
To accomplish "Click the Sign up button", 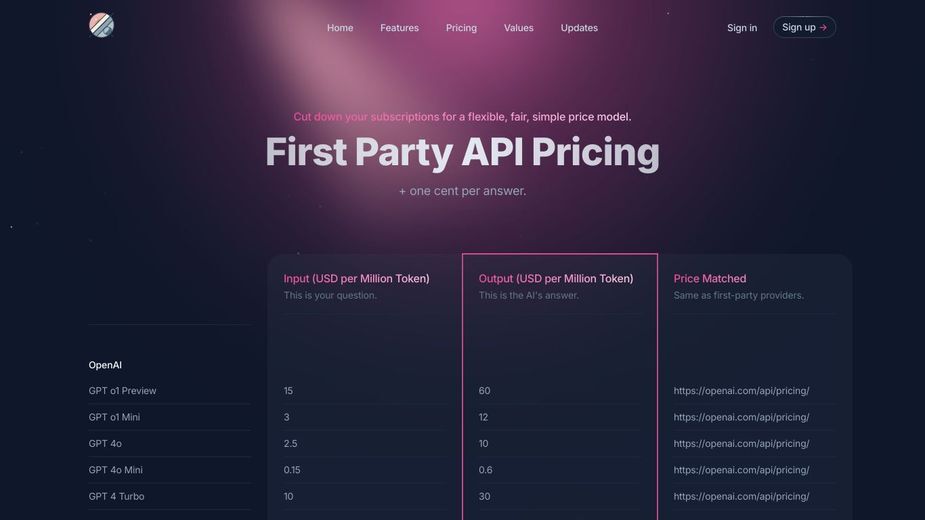I will (804, 27).
